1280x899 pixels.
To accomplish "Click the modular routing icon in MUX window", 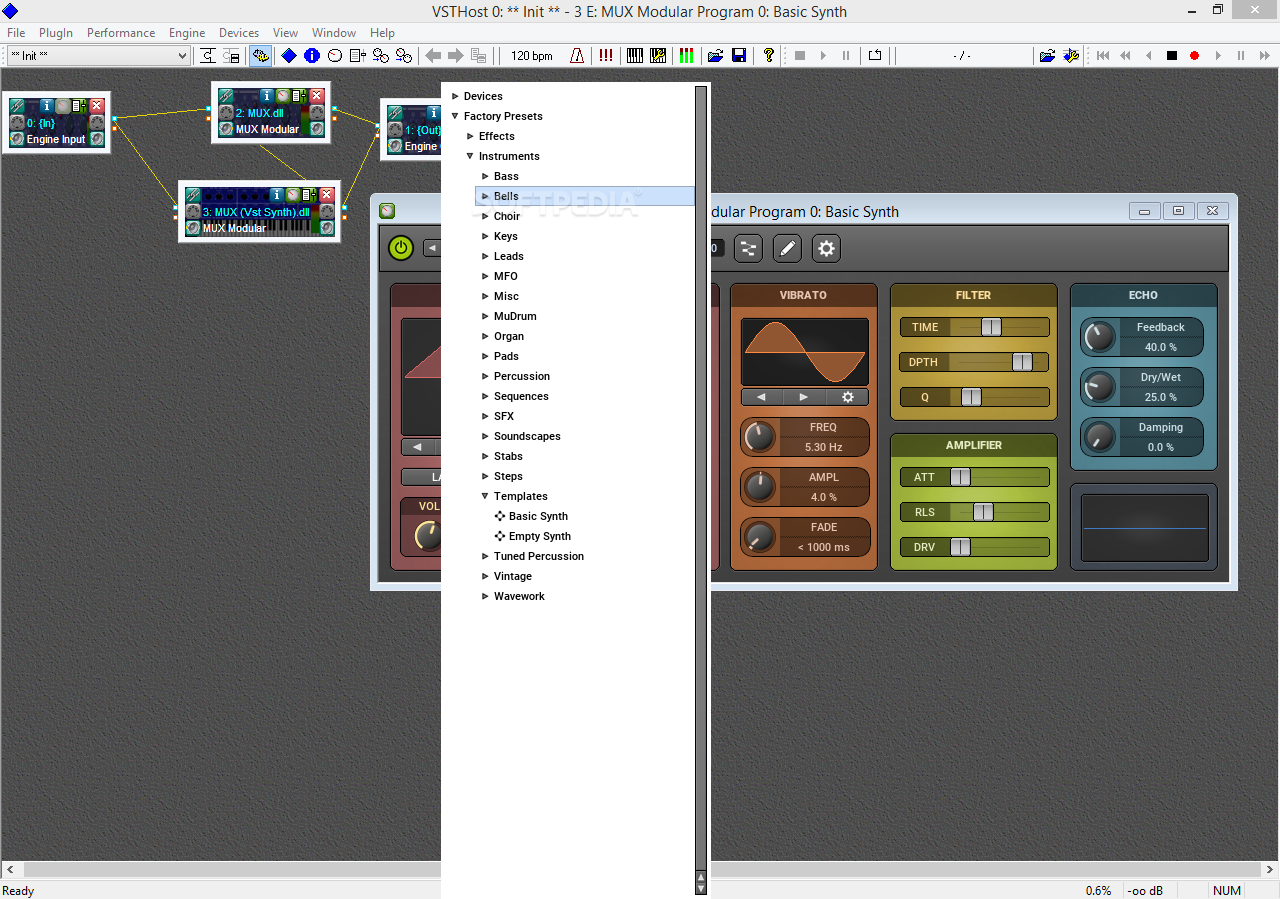I will [748, 248].
